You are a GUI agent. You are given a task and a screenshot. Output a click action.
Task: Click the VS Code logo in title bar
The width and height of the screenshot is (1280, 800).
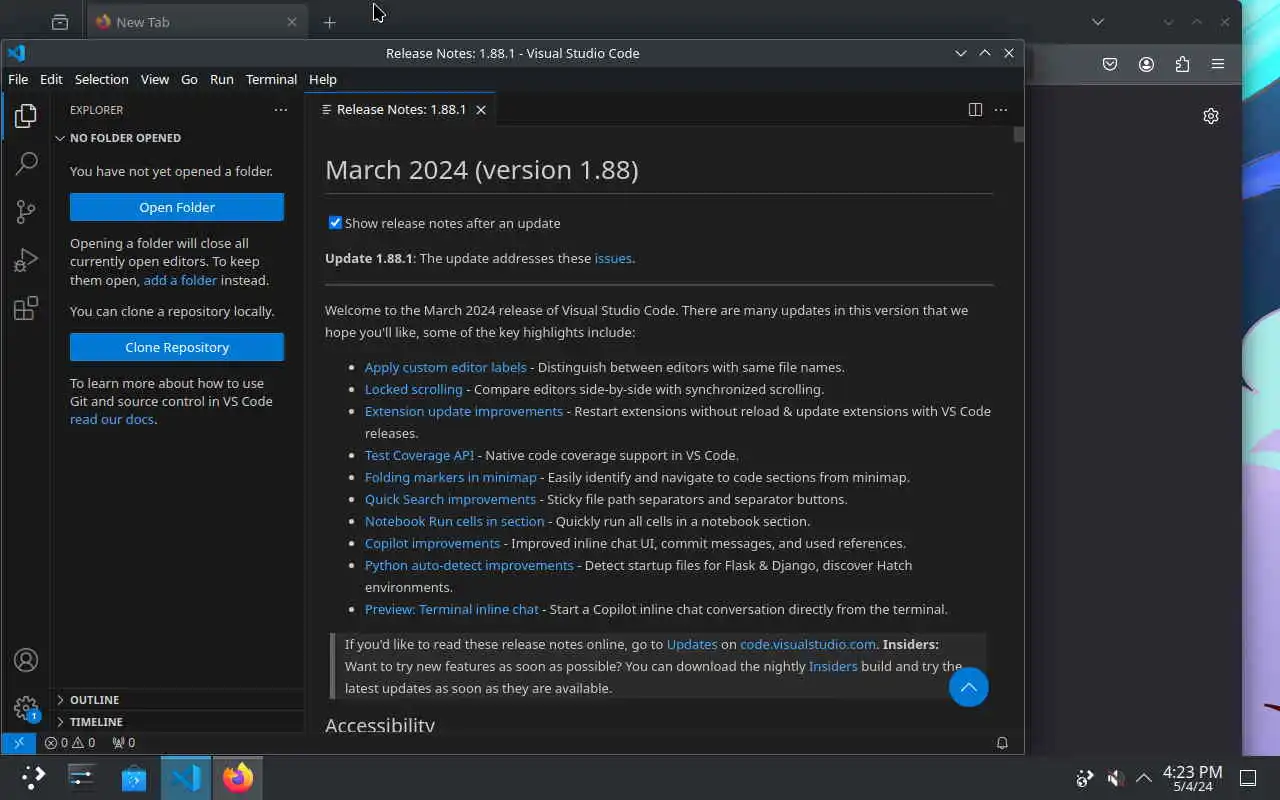click(16, 53)
